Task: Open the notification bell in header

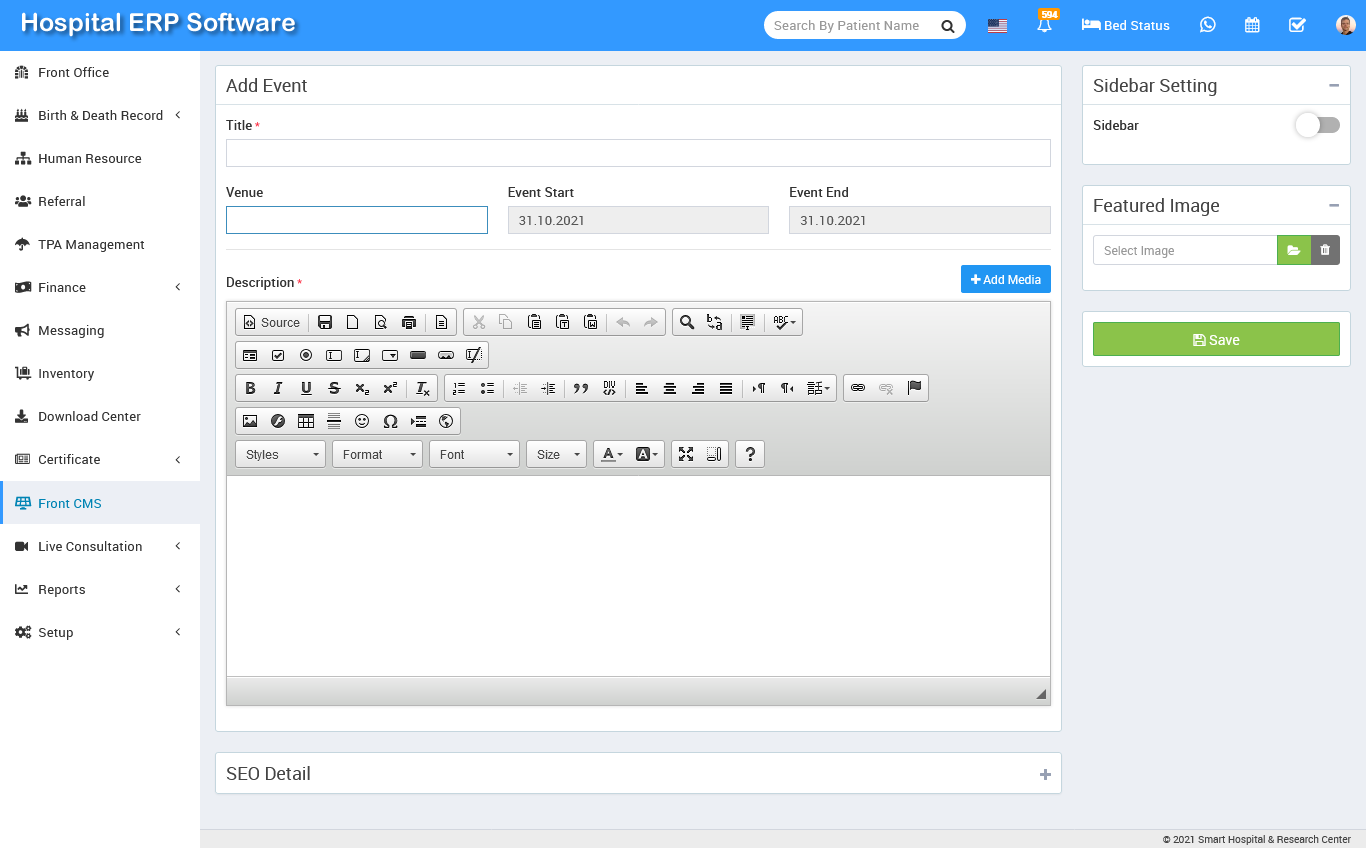Action: 1045,25
